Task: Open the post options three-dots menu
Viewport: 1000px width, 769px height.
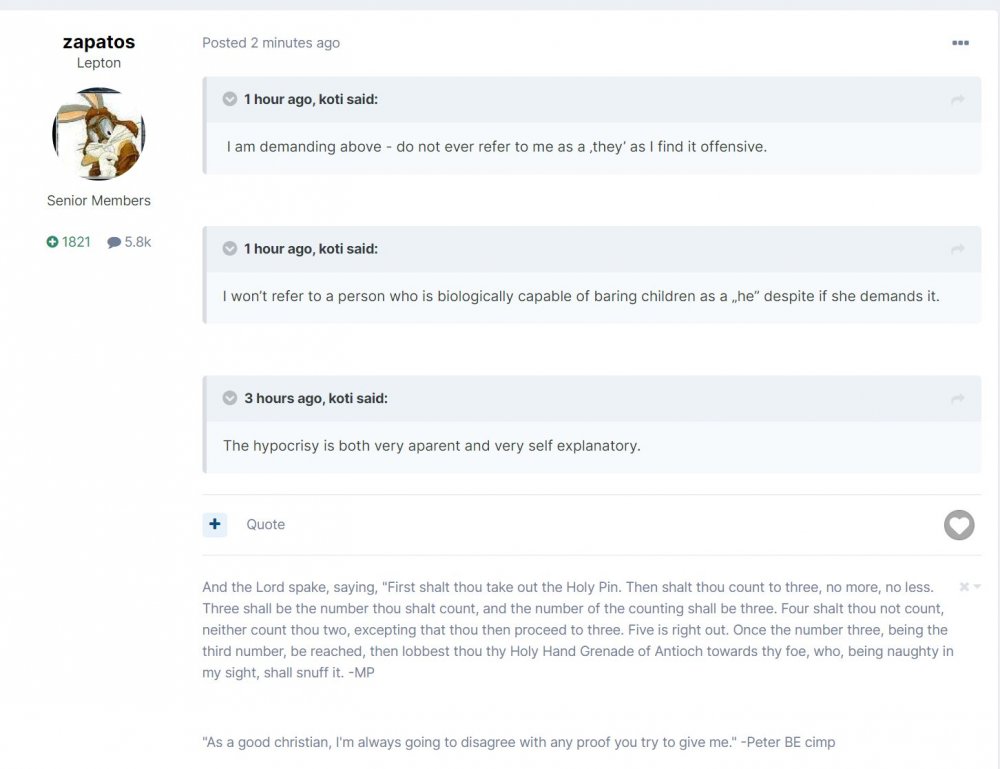Action: coord(960,43)
